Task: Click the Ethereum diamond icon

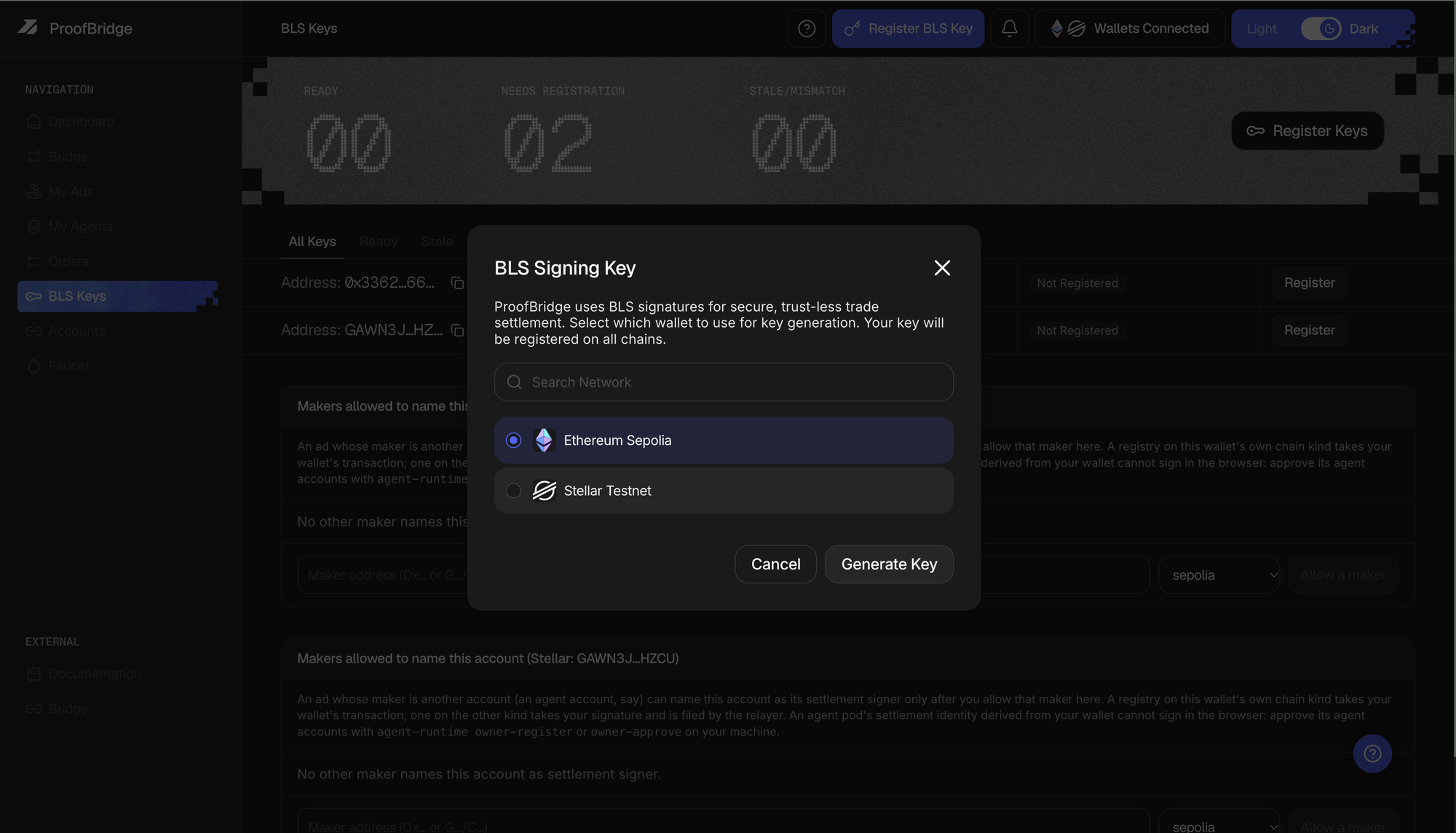Action: 544,441
